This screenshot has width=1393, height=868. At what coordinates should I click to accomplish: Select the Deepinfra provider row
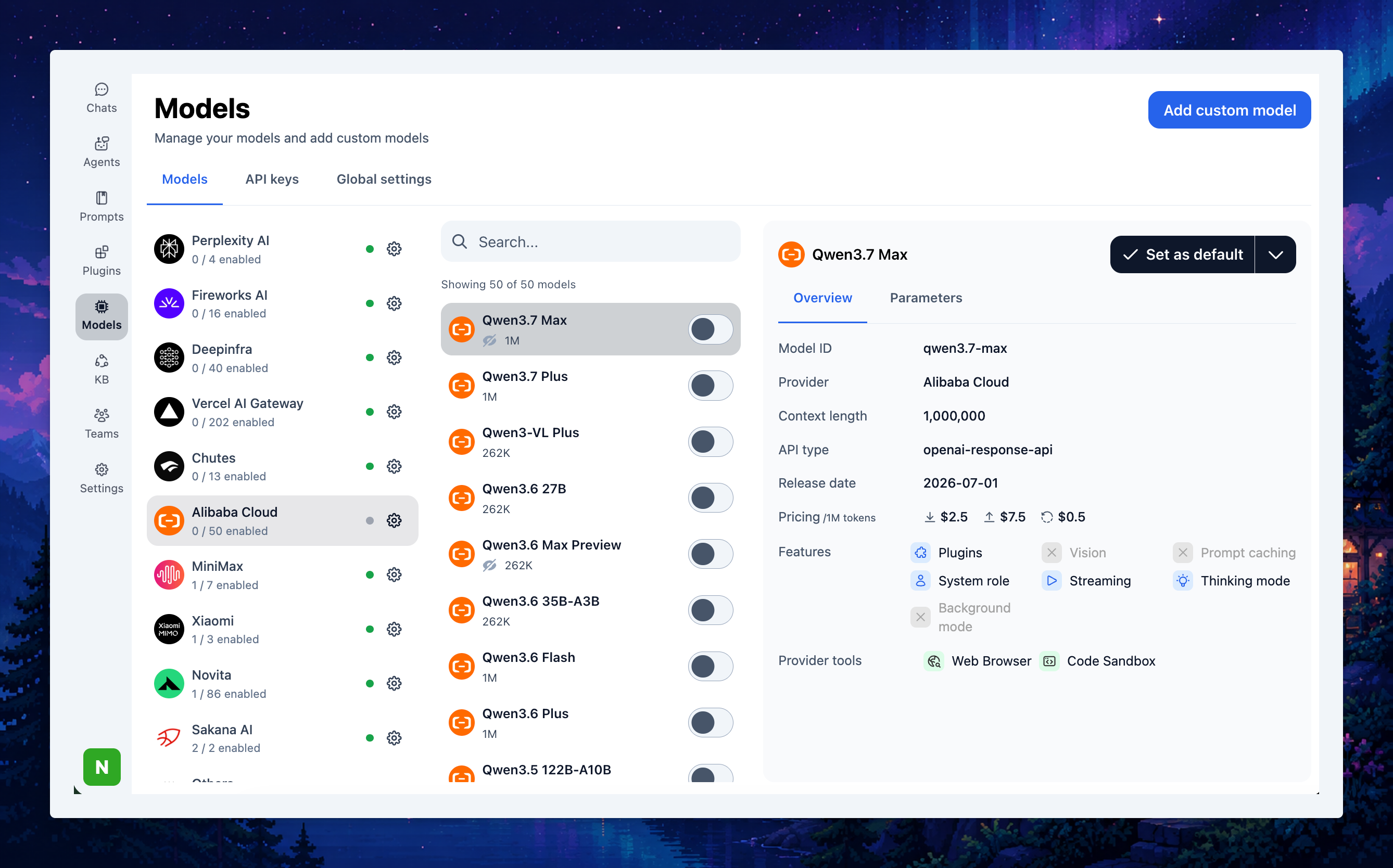283,358
